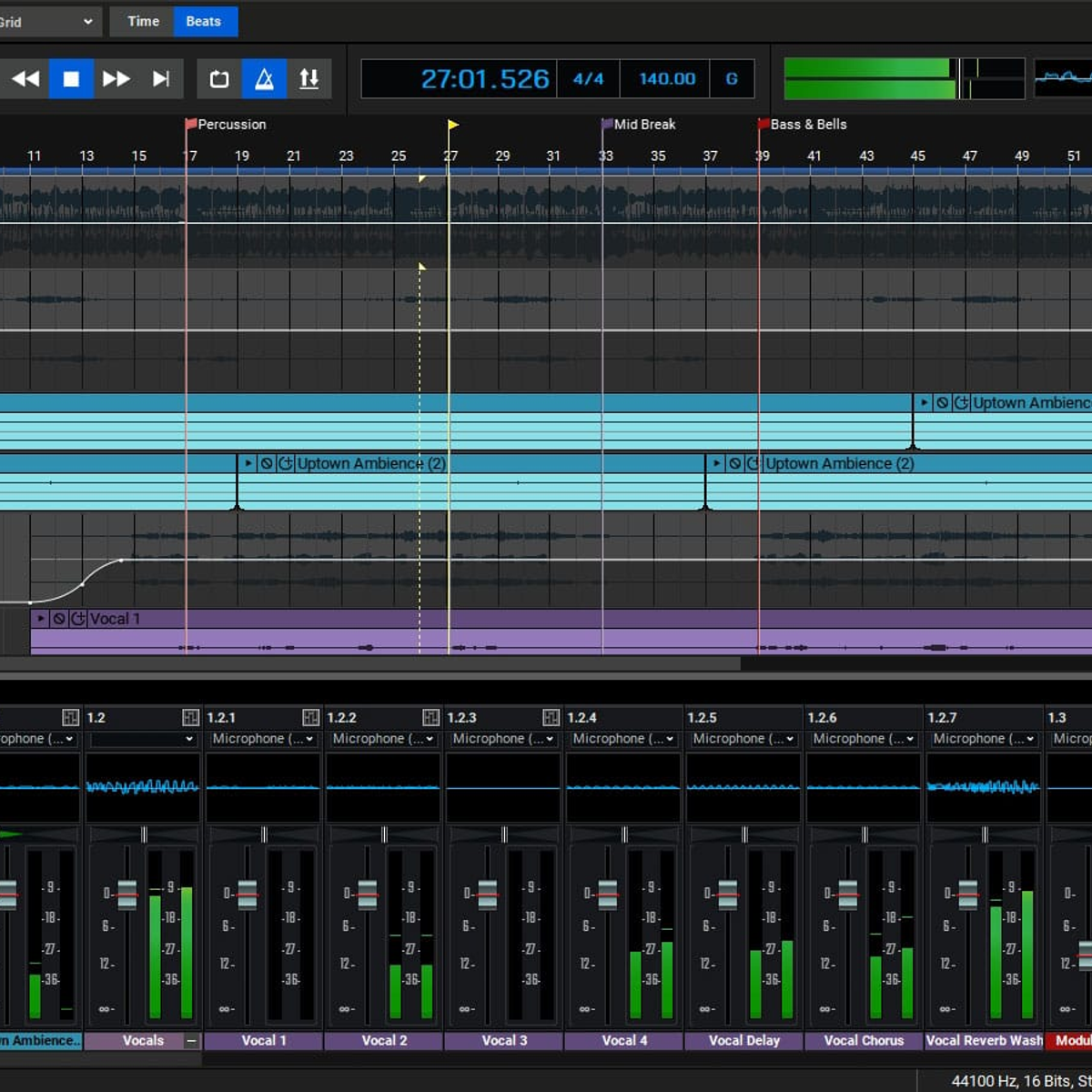Expand Uptown Ambience (2) clip triangle at bar 19

(248, 463)
